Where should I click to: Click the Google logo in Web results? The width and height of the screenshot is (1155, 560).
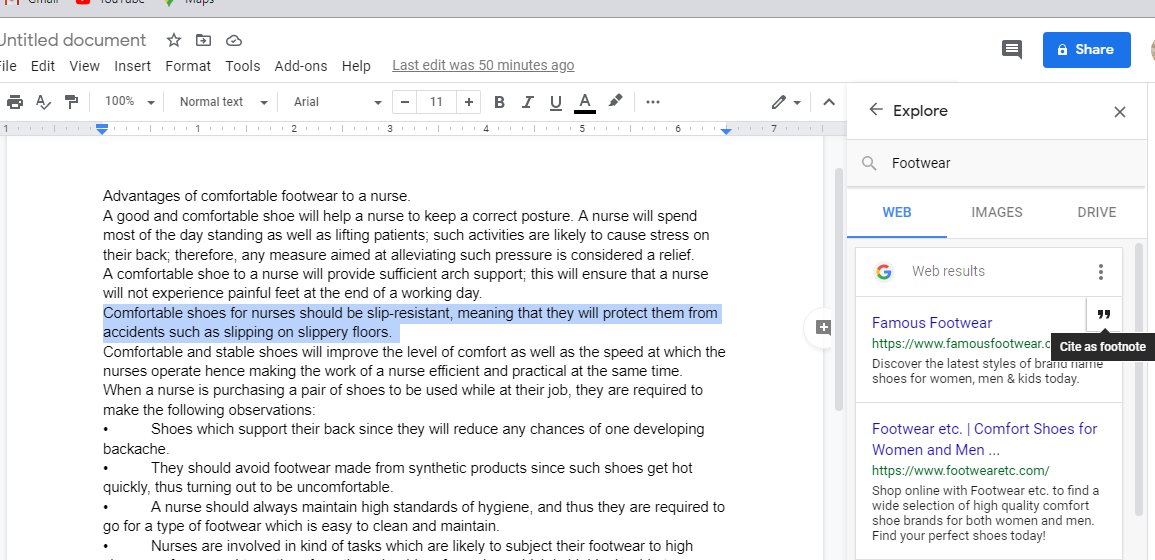click(884, 272)
